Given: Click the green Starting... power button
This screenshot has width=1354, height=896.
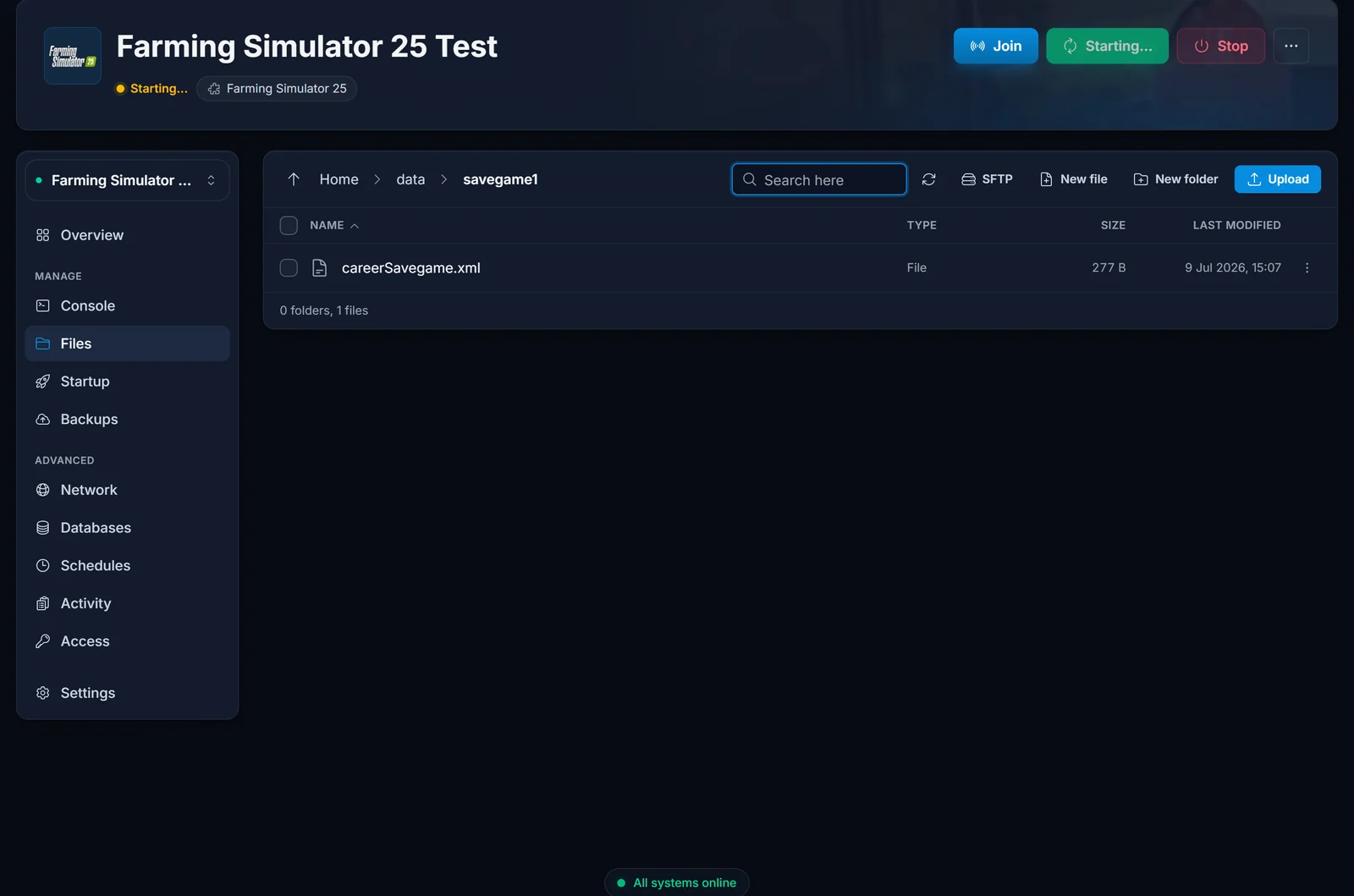Looking at the screenshot, I should click(1107, 46).
